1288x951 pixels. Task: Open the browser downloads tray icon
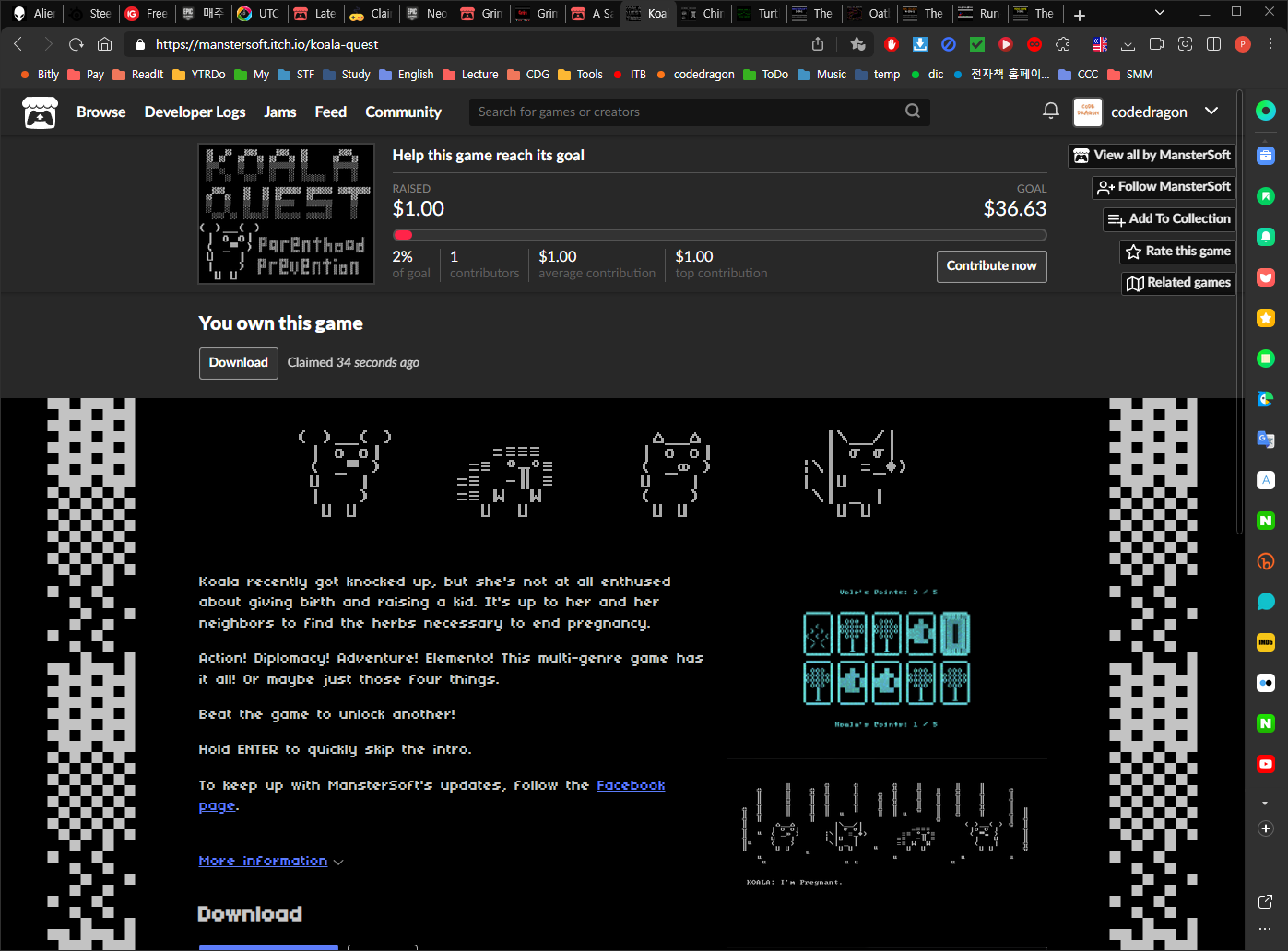point(1128,44)
